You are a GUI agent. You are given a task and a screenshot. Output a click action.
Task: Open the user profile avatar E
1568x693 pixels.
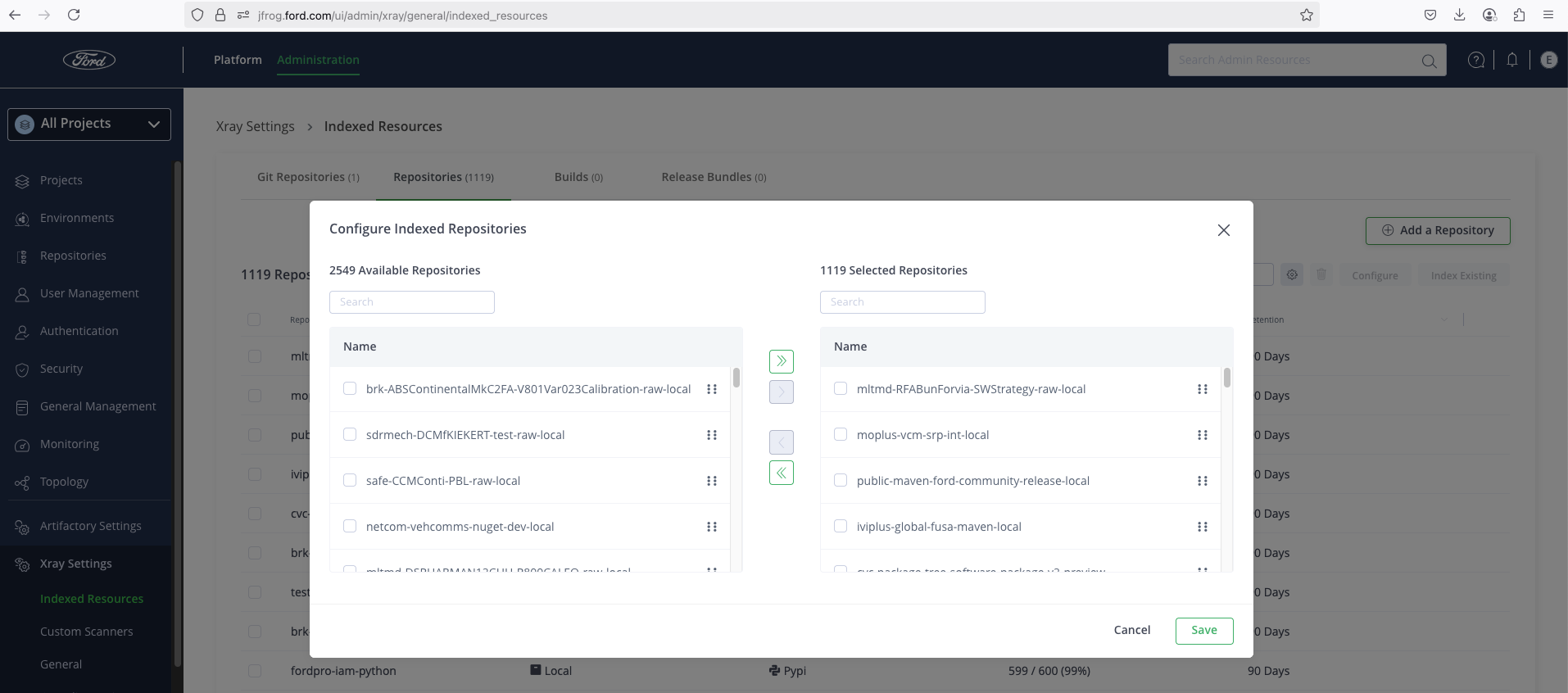point(1548,60)
